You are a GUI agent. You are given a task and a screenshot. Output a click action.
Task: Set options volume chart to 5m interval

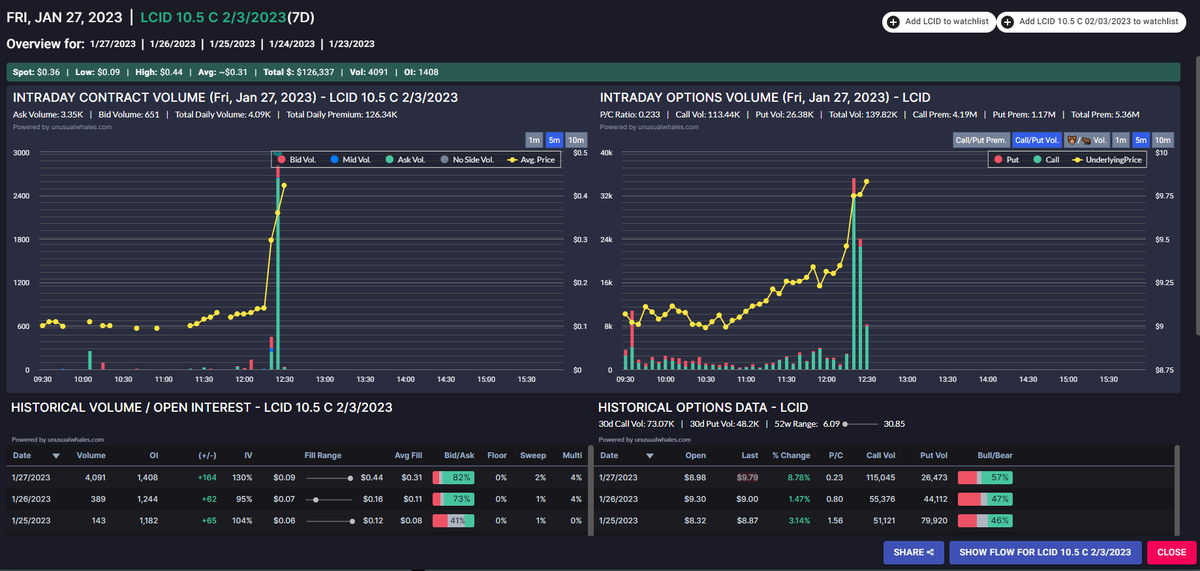pos(1141,140)
